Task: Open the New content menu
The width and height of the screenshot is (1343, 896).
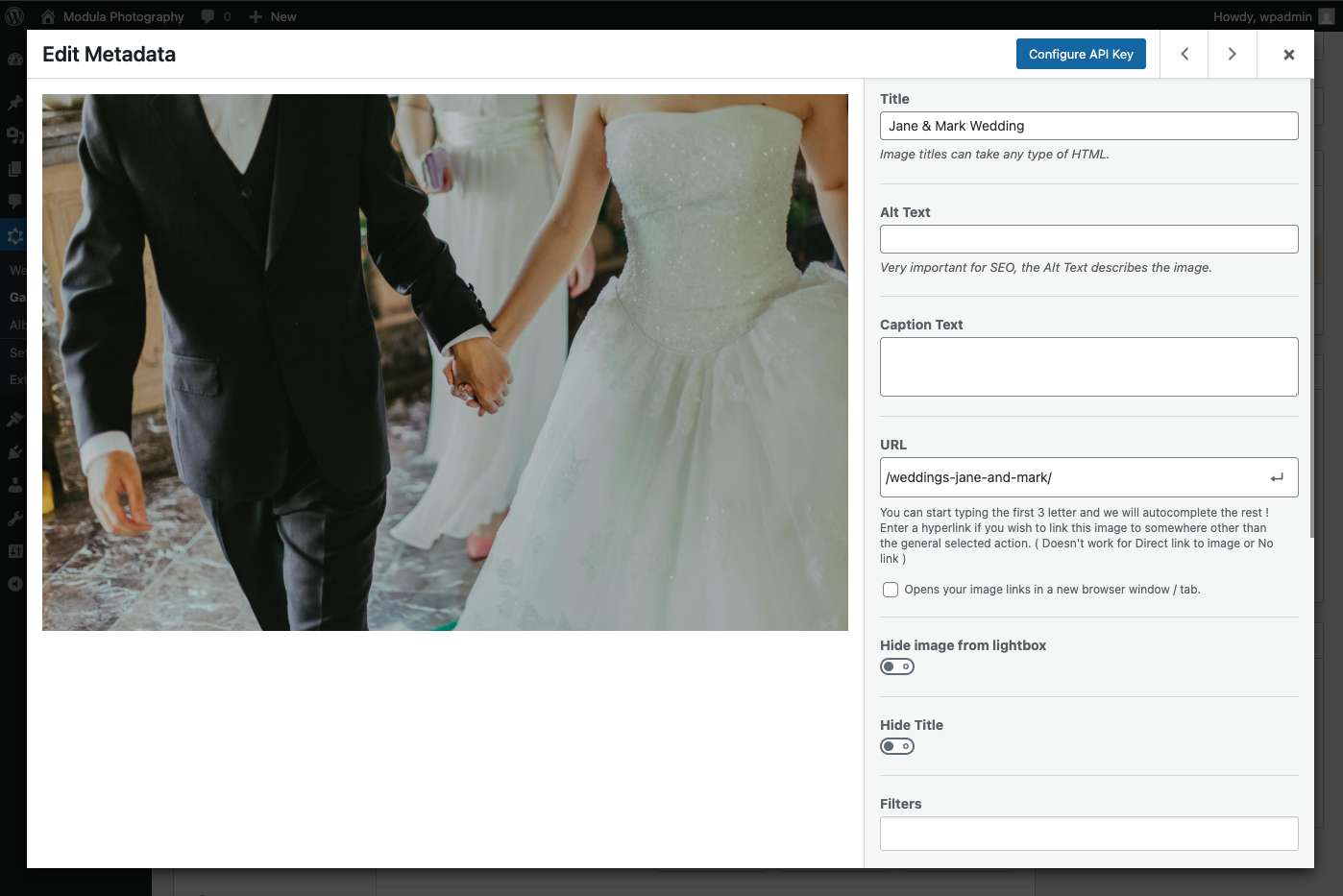Action: tap(273, 16)
